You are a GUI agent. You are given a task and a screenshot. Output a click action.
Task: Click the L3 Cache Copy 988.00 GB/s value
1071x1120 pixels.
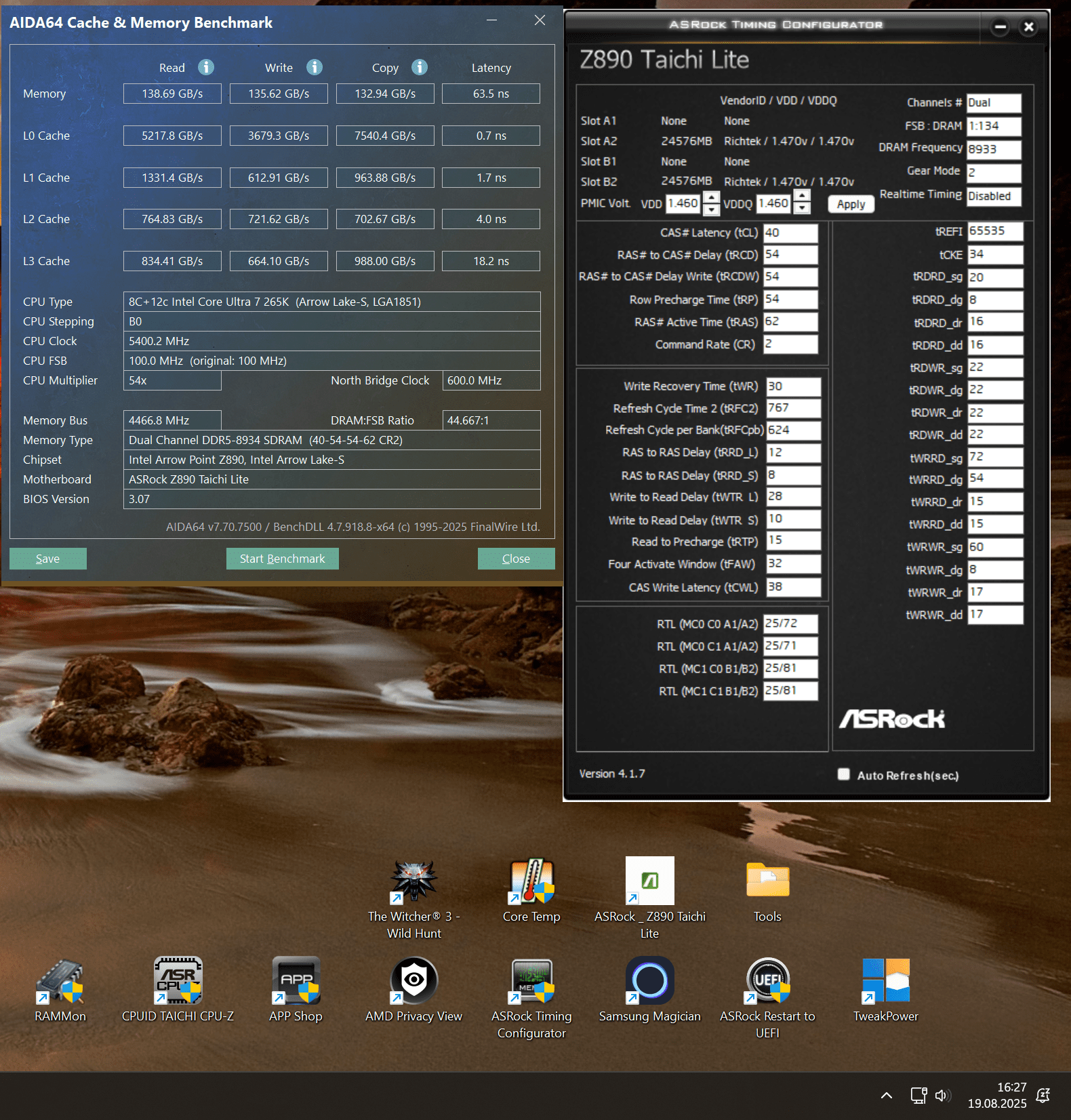click(385, 261)
